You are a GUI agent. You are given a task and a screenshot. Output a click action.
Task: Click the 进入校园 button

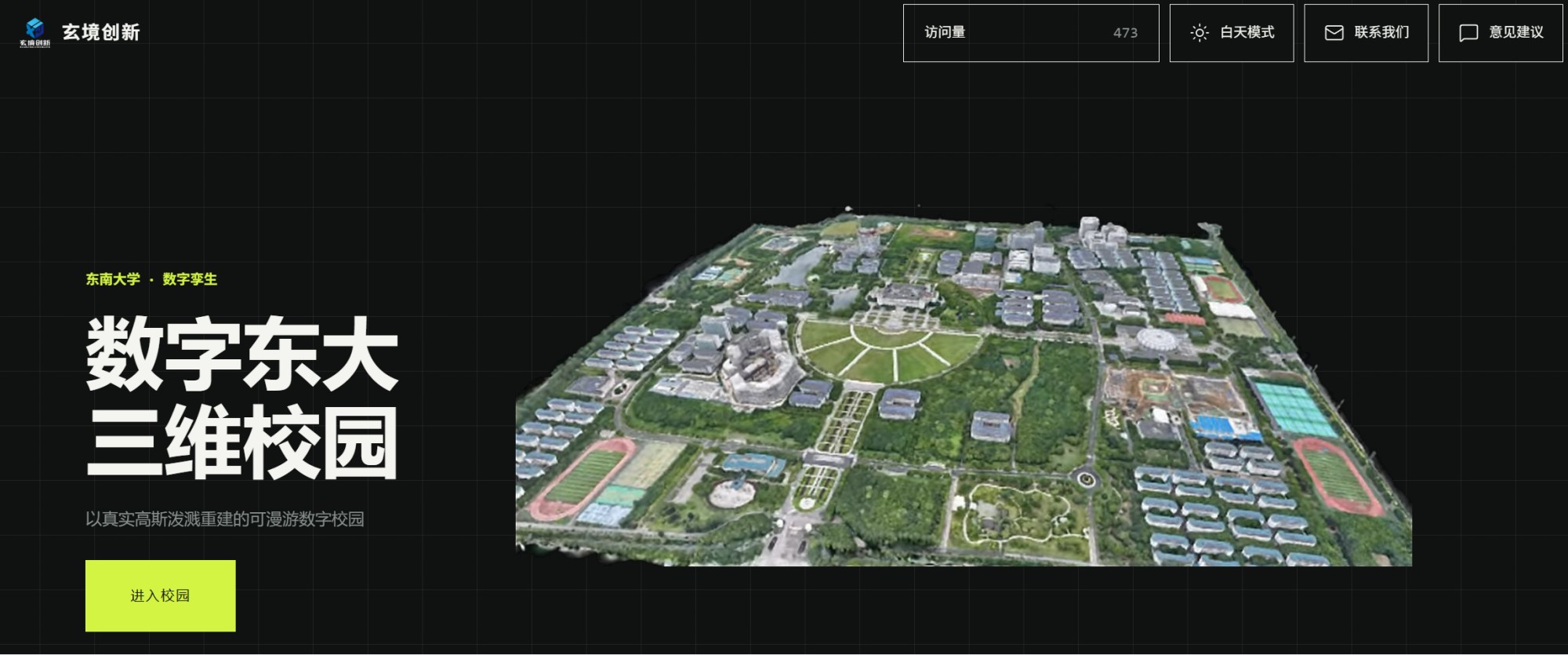160,595
